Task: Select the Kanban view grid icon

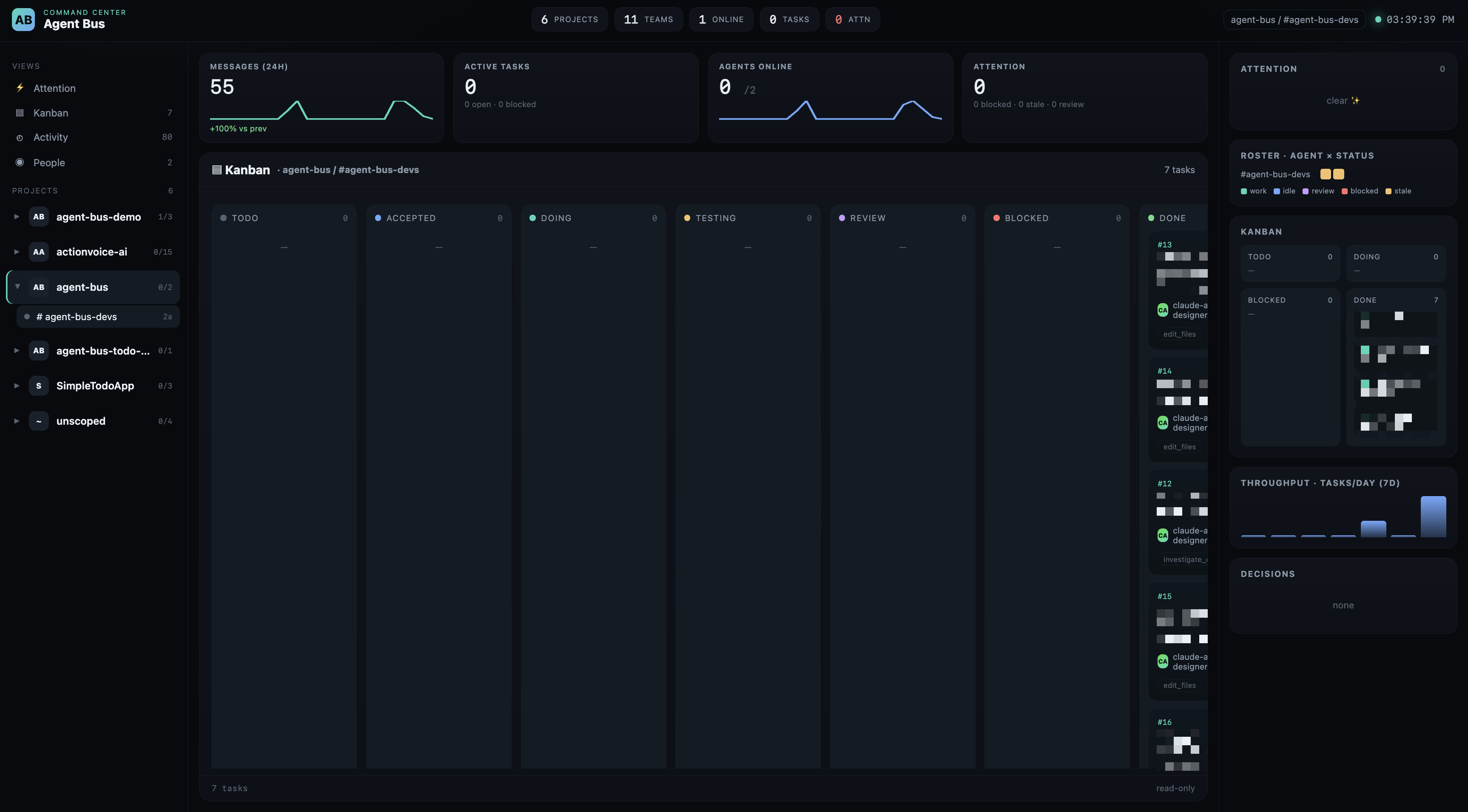Action: tap(20, 113)
